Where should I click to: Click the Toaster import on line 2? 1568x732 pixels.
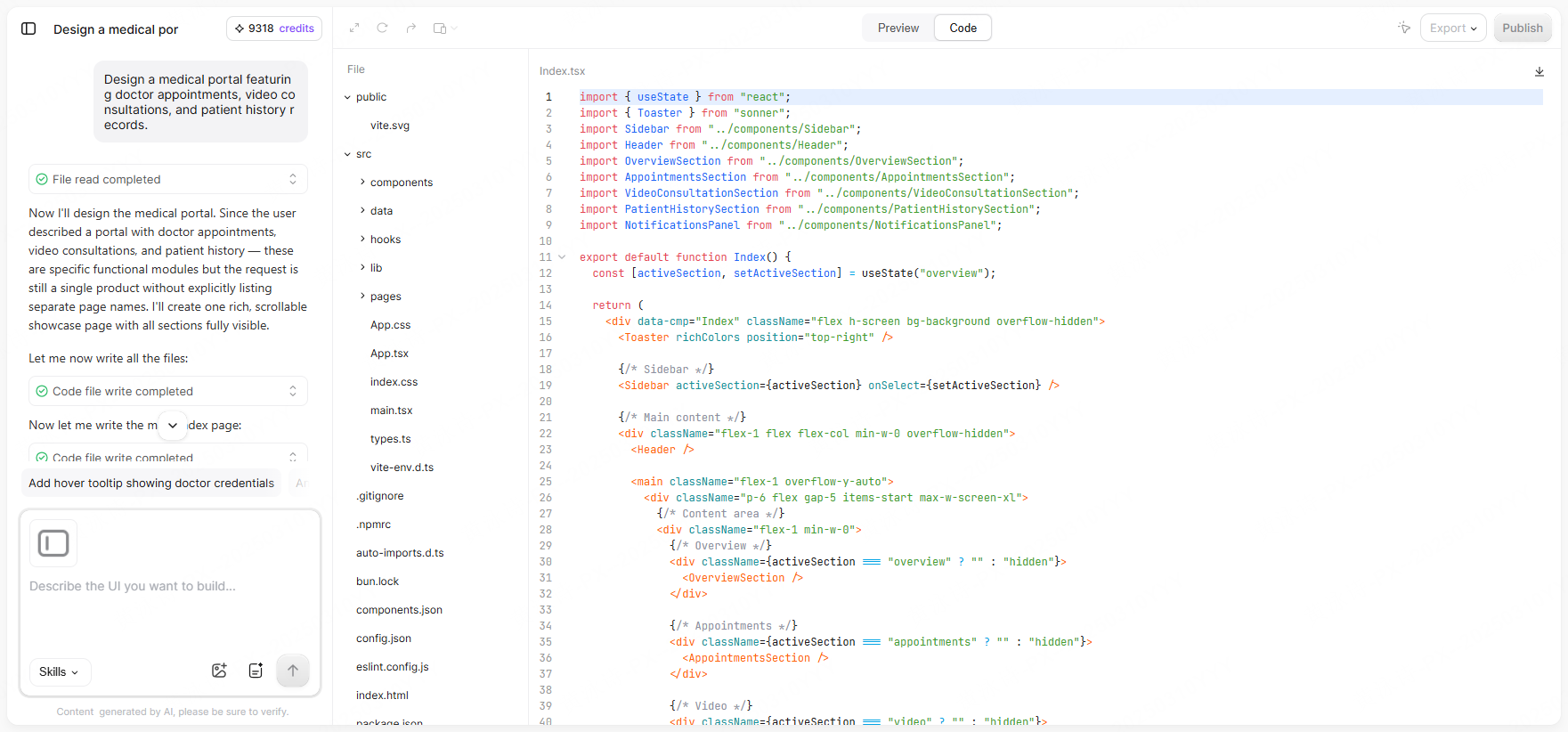[x=660, y=113]
